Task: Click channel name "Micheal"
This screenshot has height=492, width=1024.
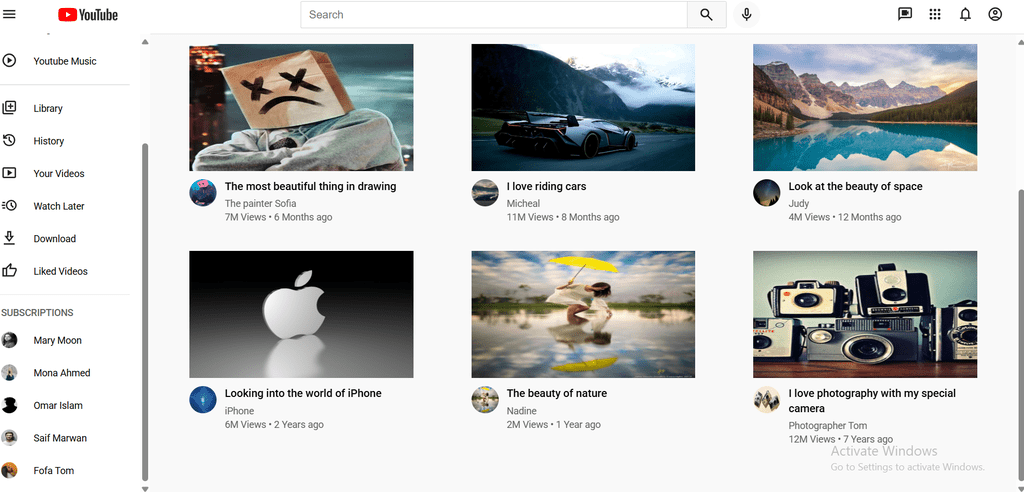Action: coord(523,203)
